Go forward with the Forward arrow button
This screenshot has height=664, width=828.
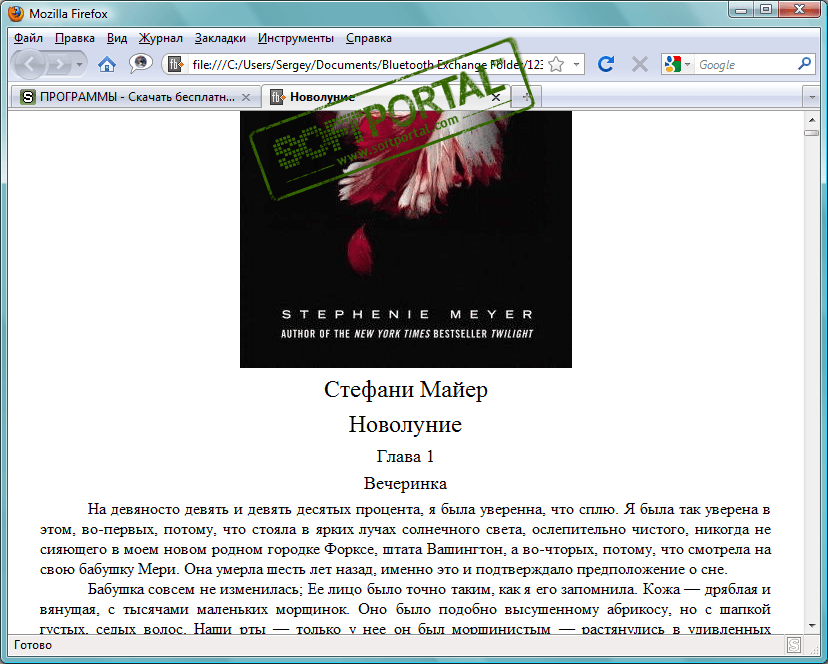pyautogui.click(x=59, y=65)
